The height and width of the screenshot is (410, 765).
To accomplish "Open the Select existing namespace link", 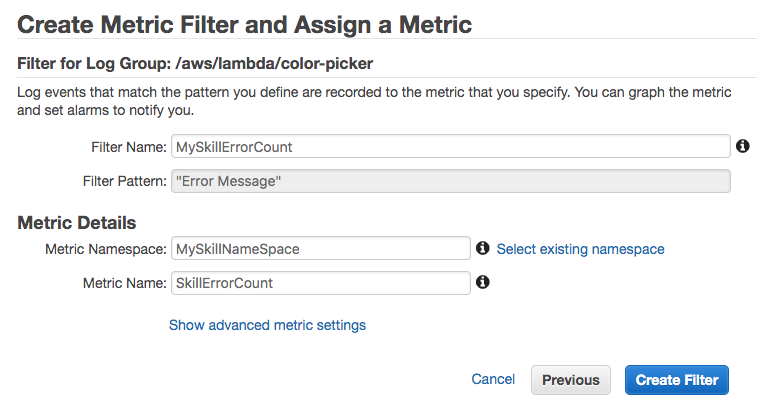I will coord(580,248).
